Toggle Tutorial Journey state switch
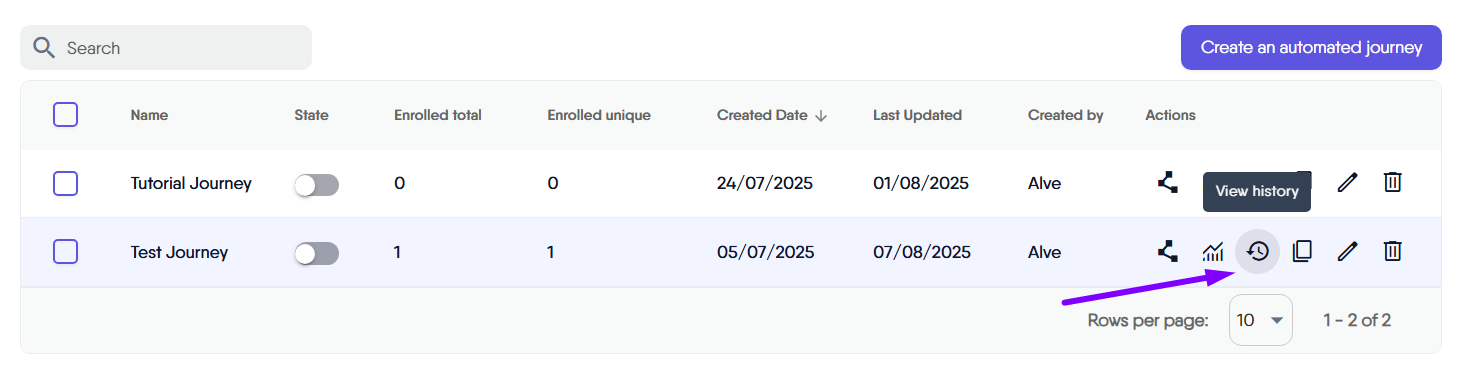This screenshot has height=365, width=1459. click(x=316, y=185)
